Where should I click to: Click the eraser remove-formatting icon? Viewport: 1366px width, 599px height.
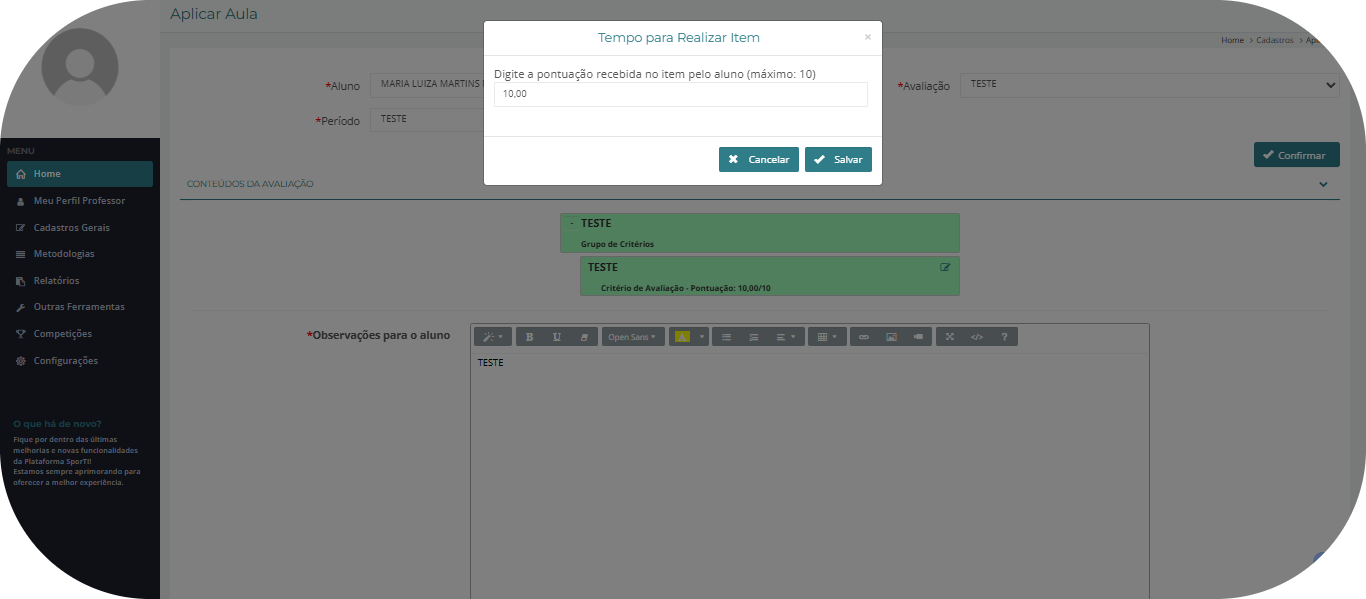(584, 337)
